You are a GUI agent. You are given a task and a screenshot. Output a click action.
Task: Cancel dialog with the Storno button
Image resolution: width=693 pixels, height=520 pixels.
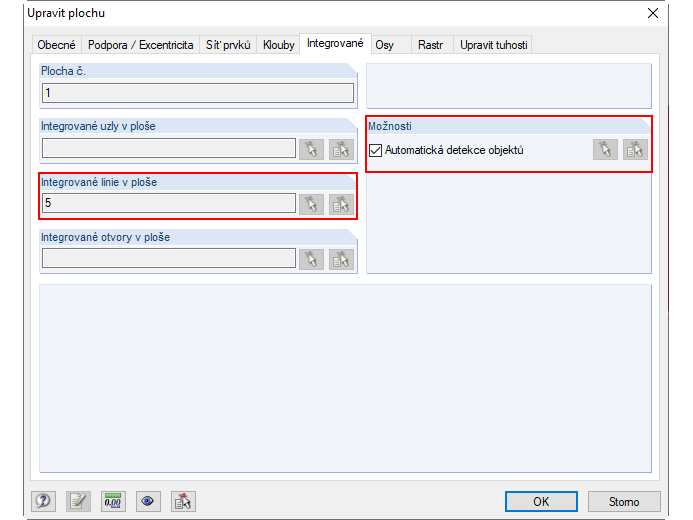tap(624, 501)
